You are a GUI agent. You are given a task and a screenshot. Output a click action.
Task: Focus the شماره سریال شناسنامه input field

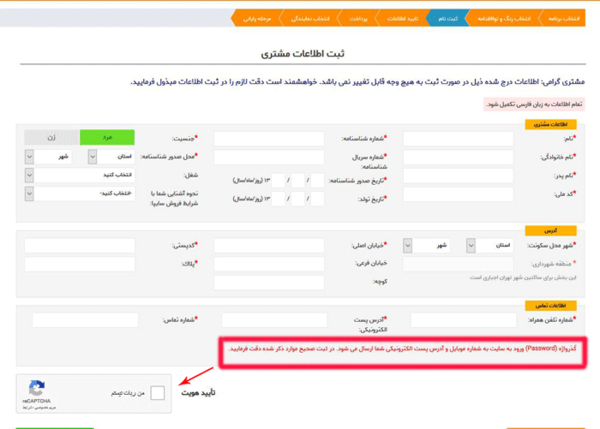pos(269,157)
